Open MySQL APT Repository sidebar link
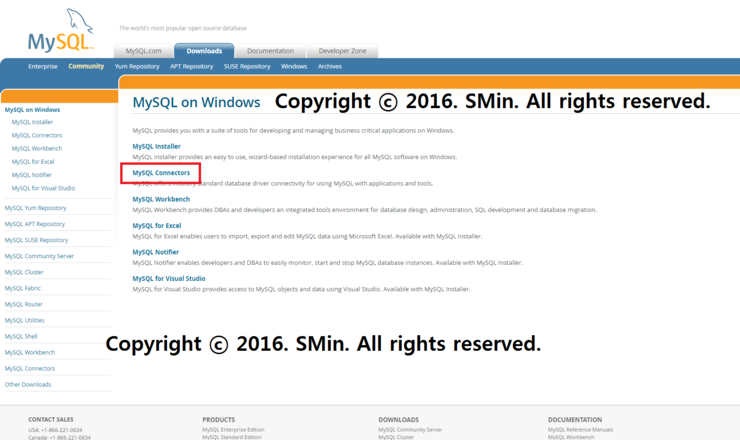The height and width of the screenshot is (440, 740). [34, 224]
